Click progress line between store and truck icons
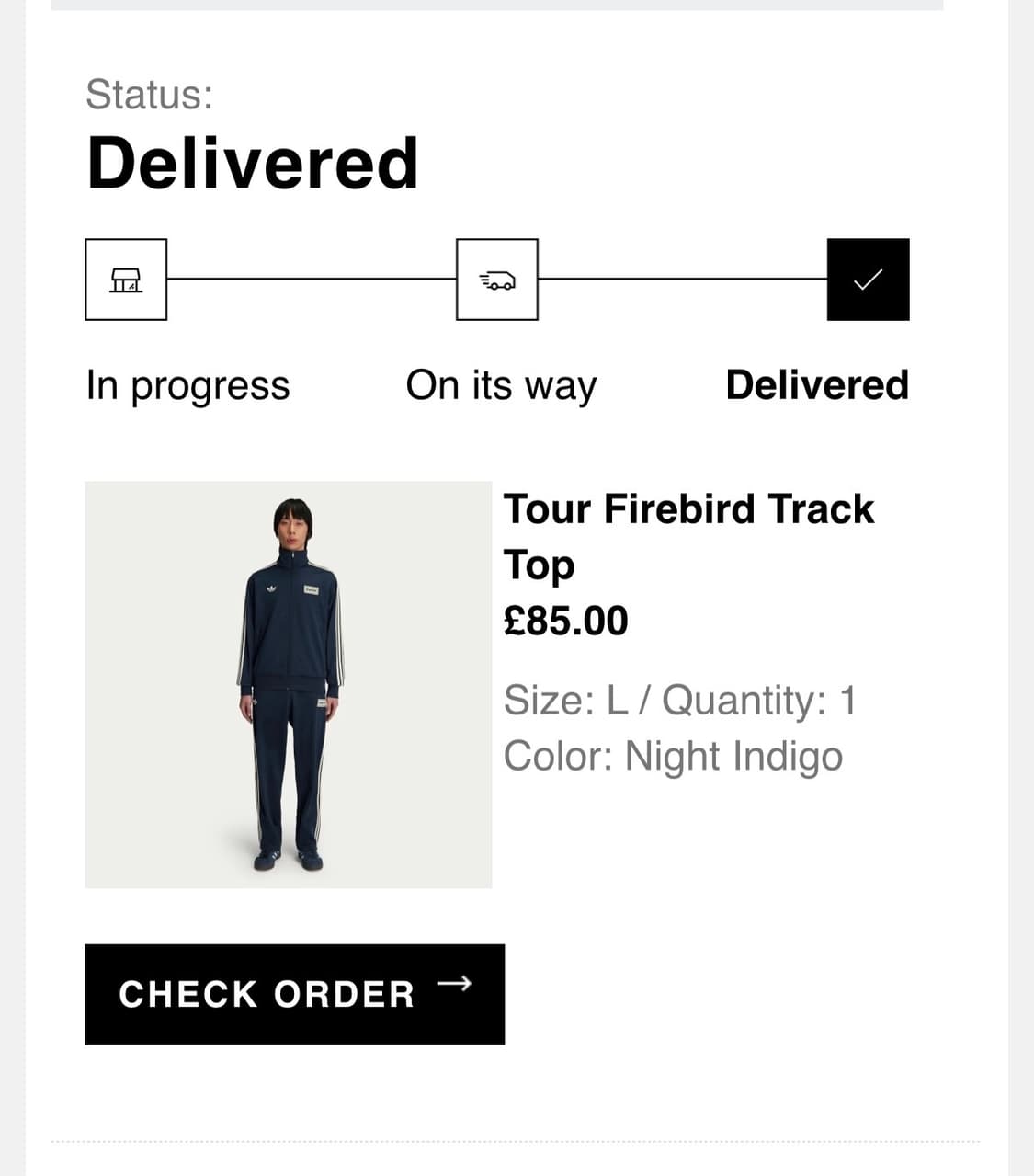The height and width of the screenshot is (1176, 1034). point(312,279)
